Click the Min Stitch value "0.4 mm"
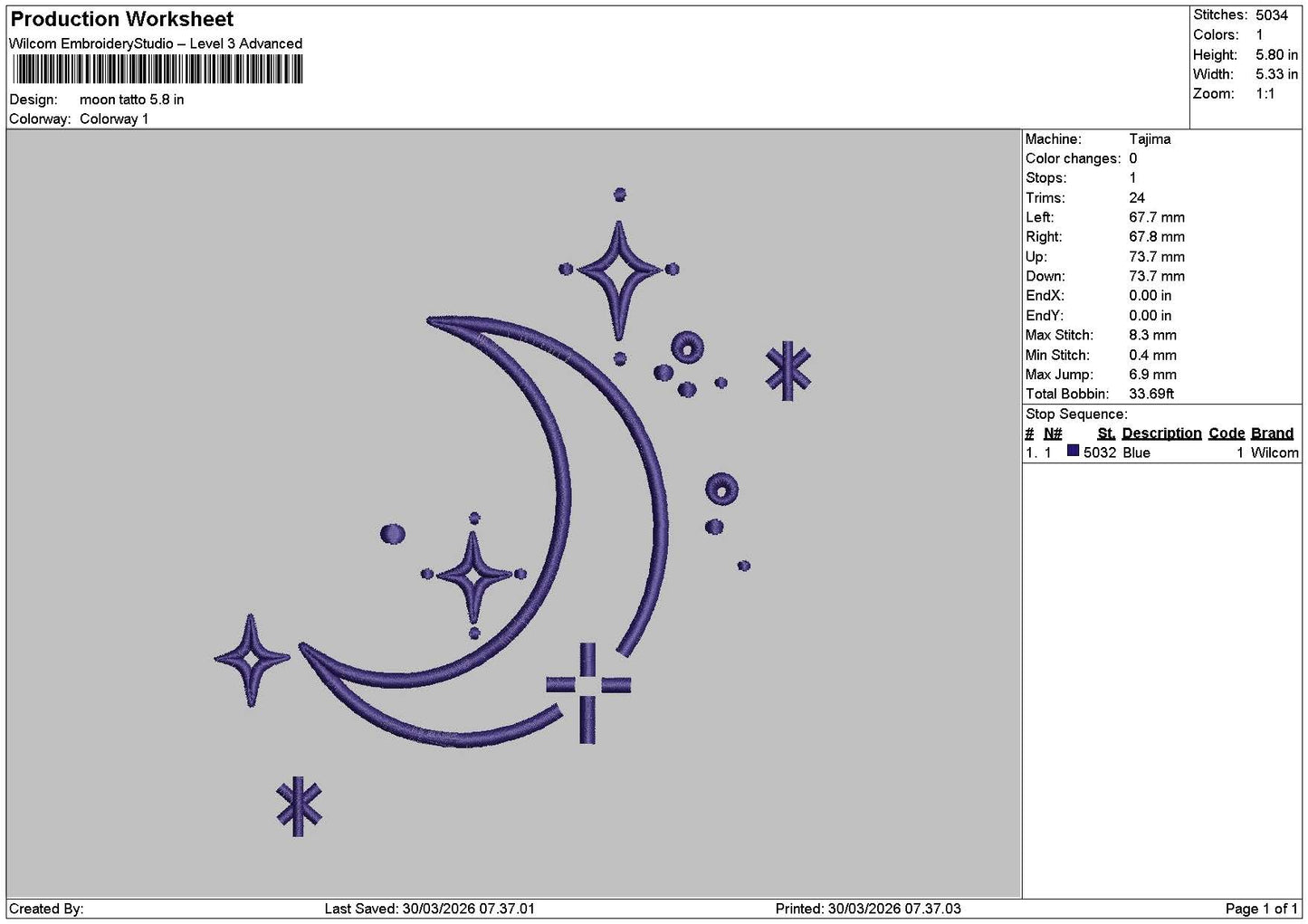This screenshot has width=1308, height=924. tap(1152, 356)
